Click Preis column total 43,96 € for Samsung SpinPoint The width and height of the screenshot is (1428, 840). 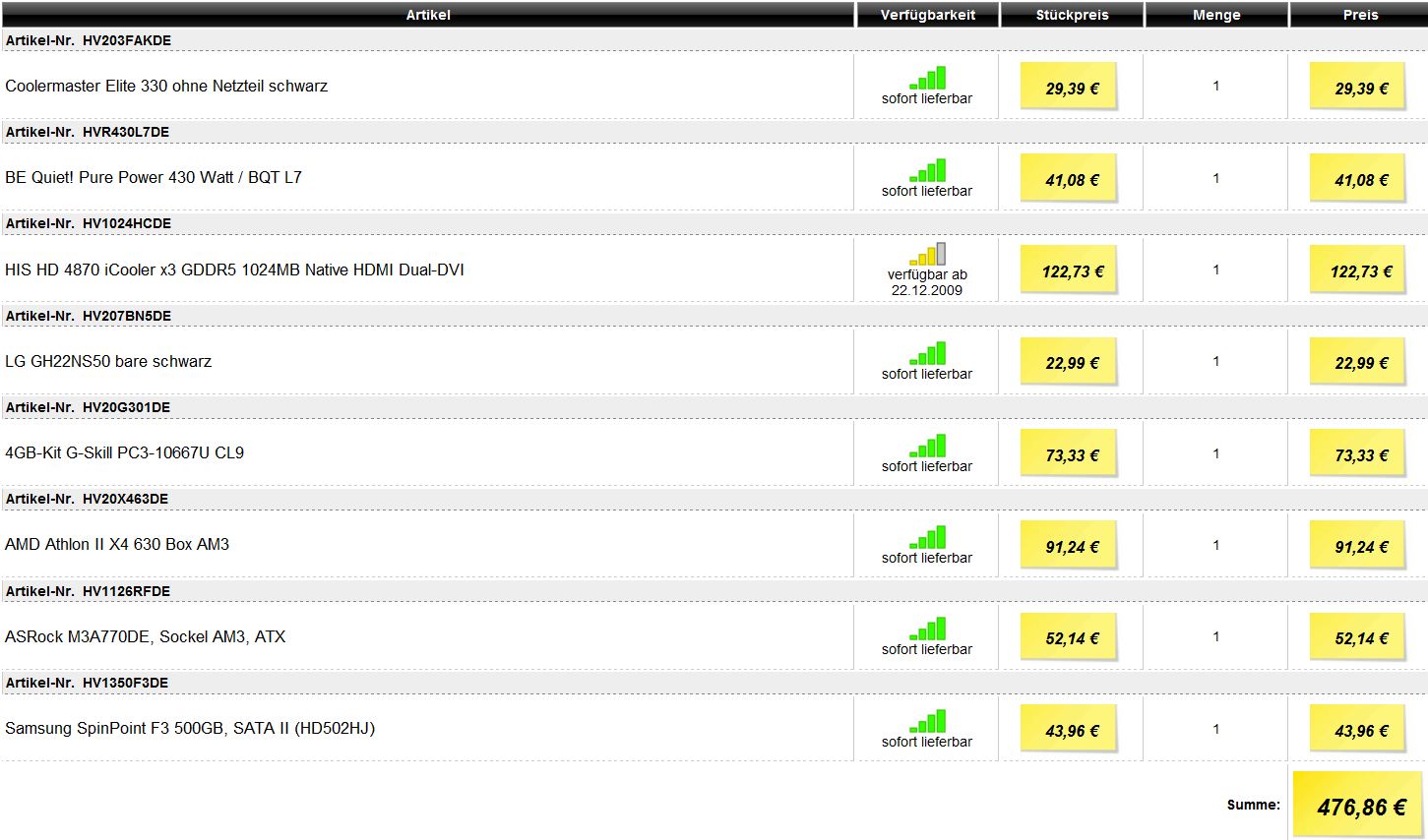coord(1358,729)
